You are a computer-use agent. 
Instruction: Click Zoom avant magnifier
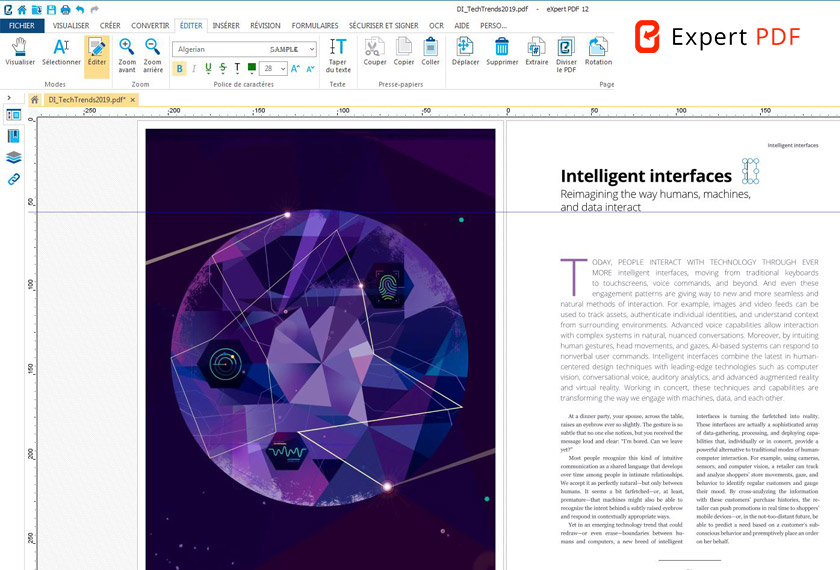pos(127,55)
